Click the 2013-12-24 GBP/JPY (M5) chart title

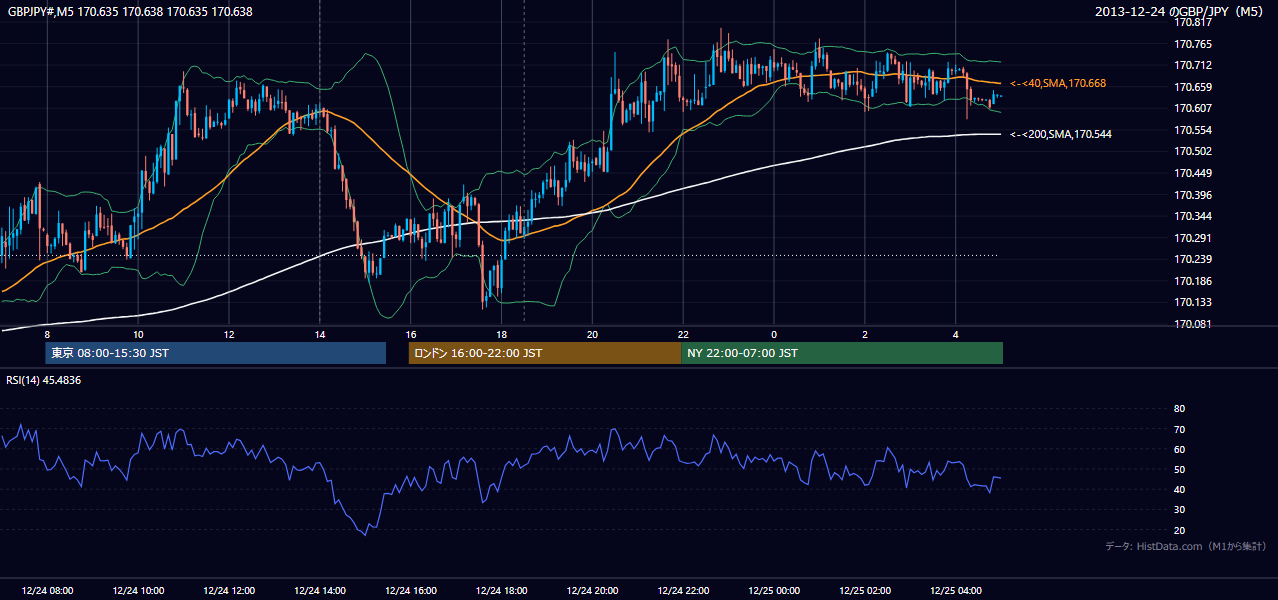(1179, 12)
